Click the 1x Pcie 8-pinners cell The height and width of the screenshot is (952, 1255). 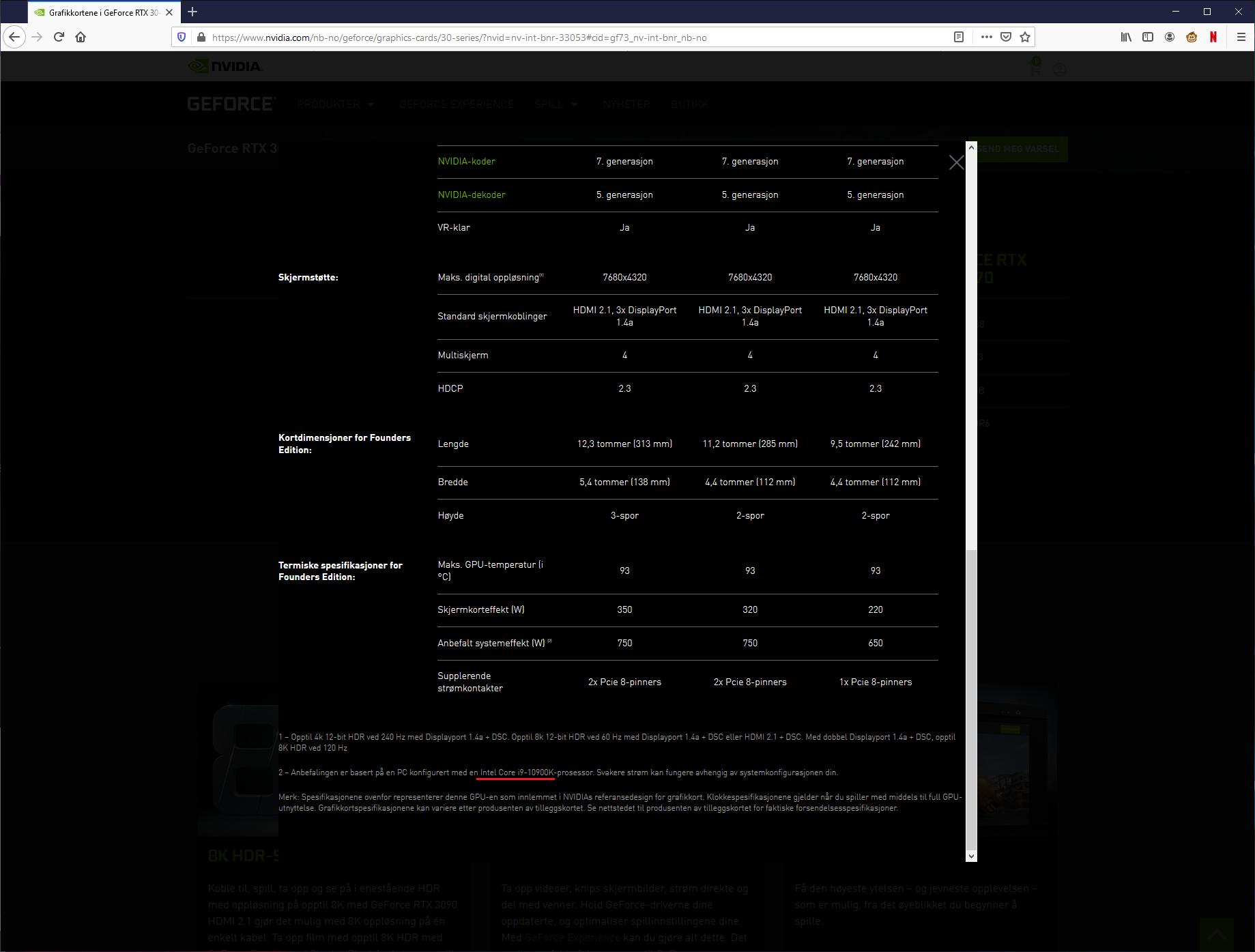tap(876, 682)
